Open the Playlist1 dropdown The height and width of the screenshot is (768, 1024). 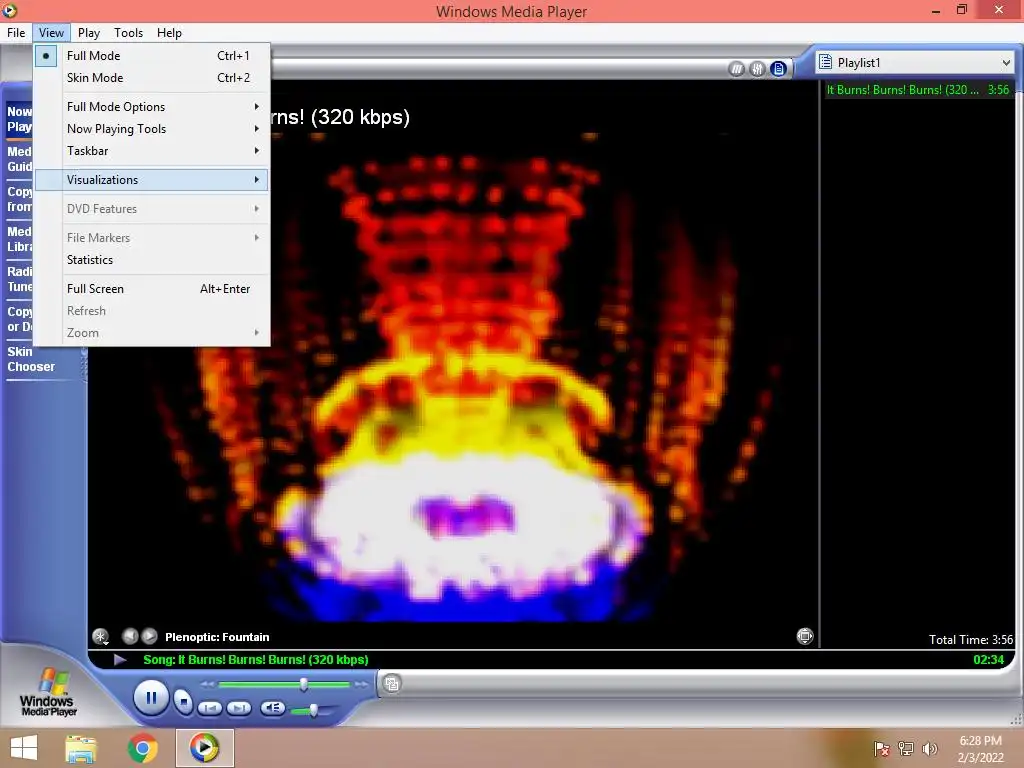916,63
